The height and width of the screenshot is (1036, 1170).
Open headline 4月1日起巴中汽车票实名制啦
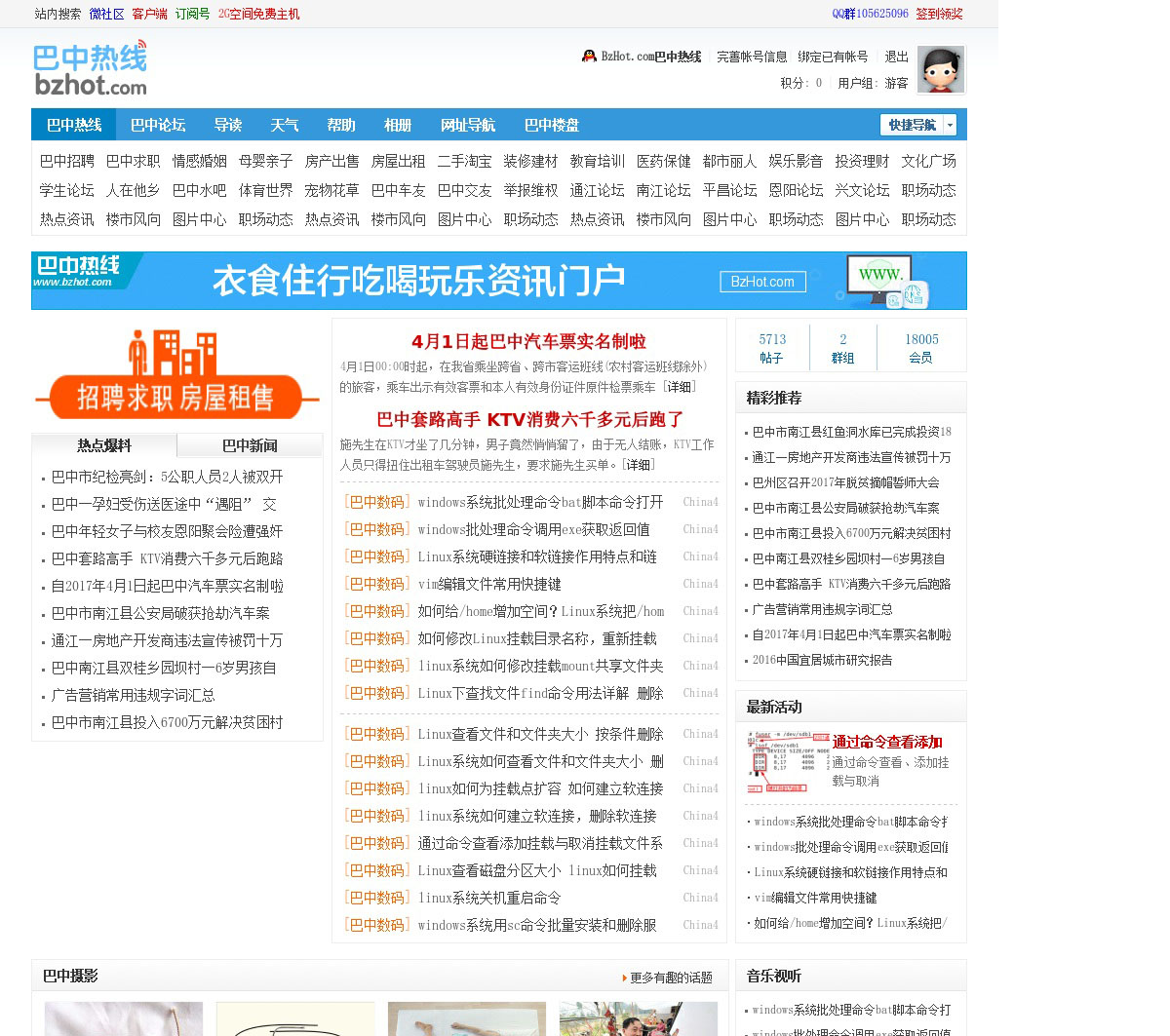click(528, 341)
